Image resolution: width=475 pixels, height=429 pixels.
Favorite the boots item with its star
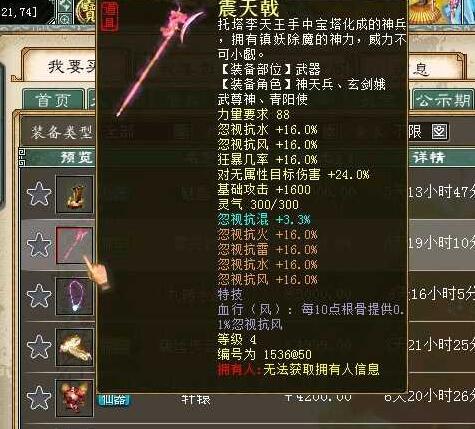39,194
